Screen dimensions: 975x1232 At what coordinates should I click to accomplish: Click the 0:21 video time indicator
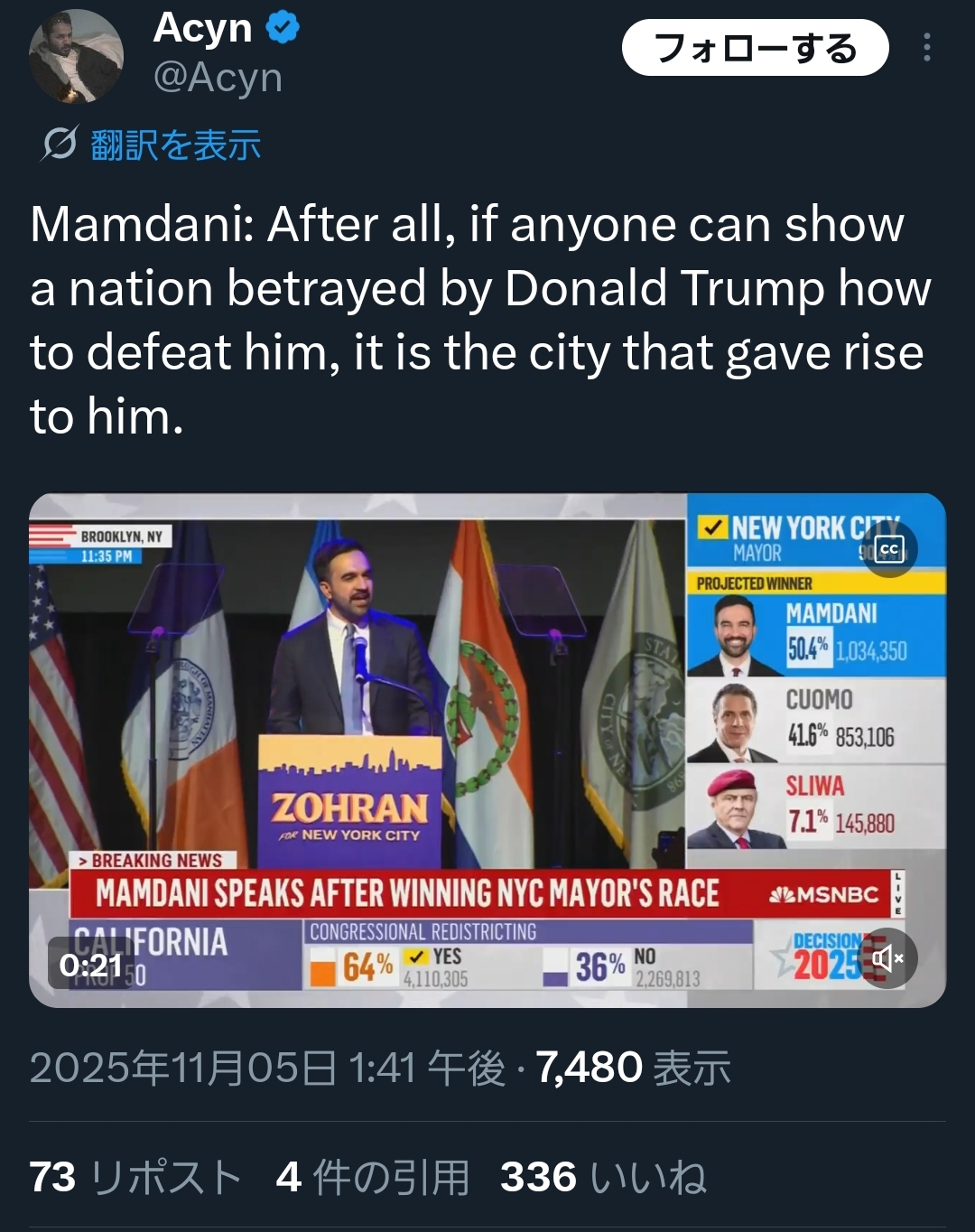tap(90, 965)
